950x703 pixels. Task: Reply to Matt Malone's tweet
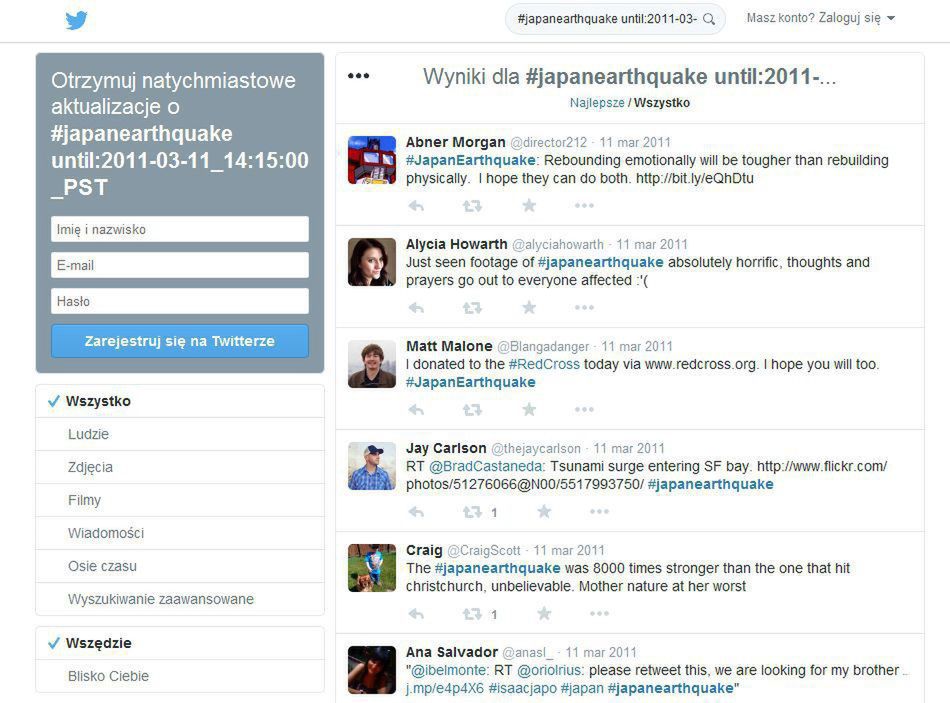click(416, 410)
